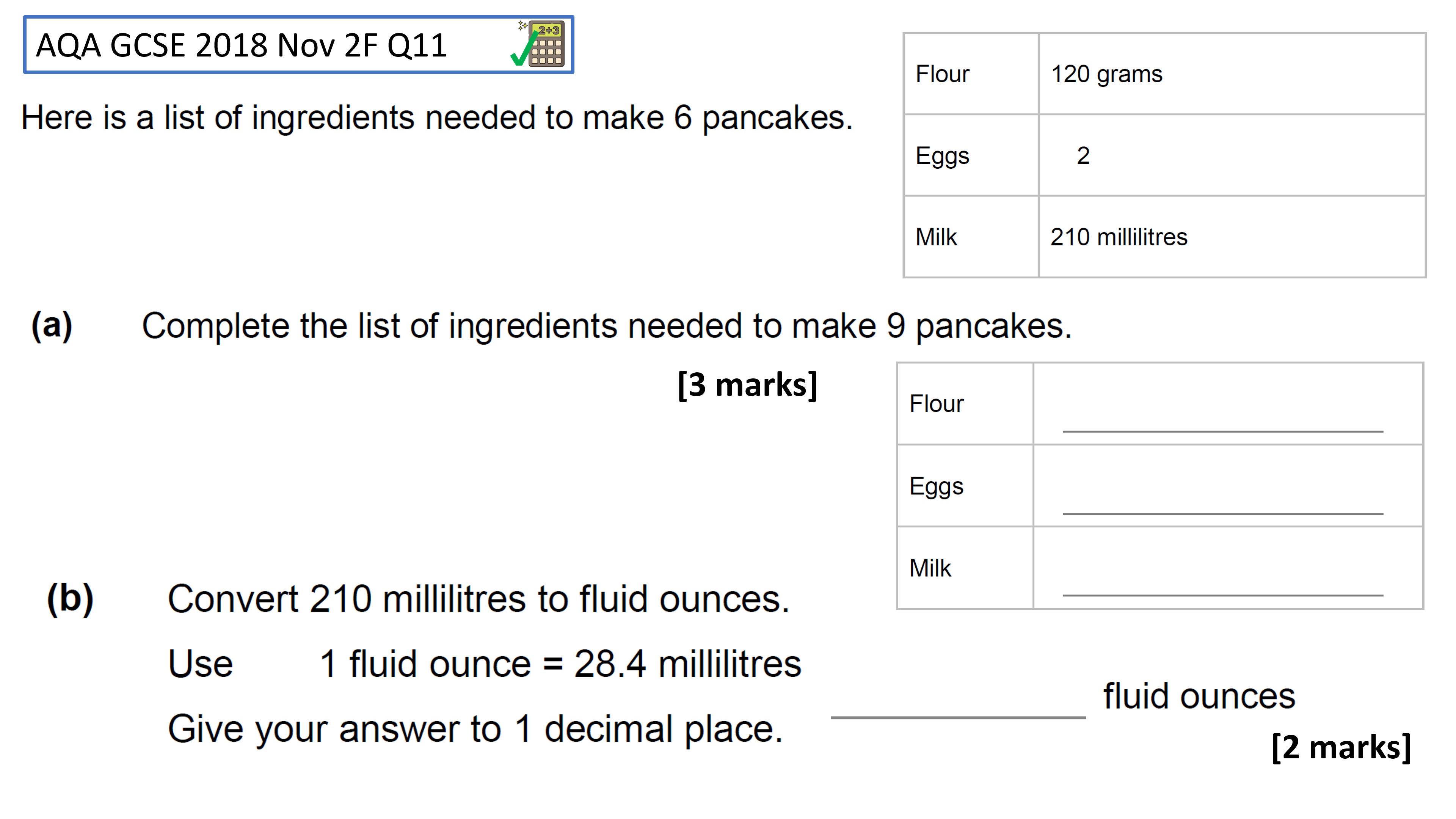The image size is (1456, 819).
Task: Click the fluid ounces answer line
Action: tap(958, 717)
